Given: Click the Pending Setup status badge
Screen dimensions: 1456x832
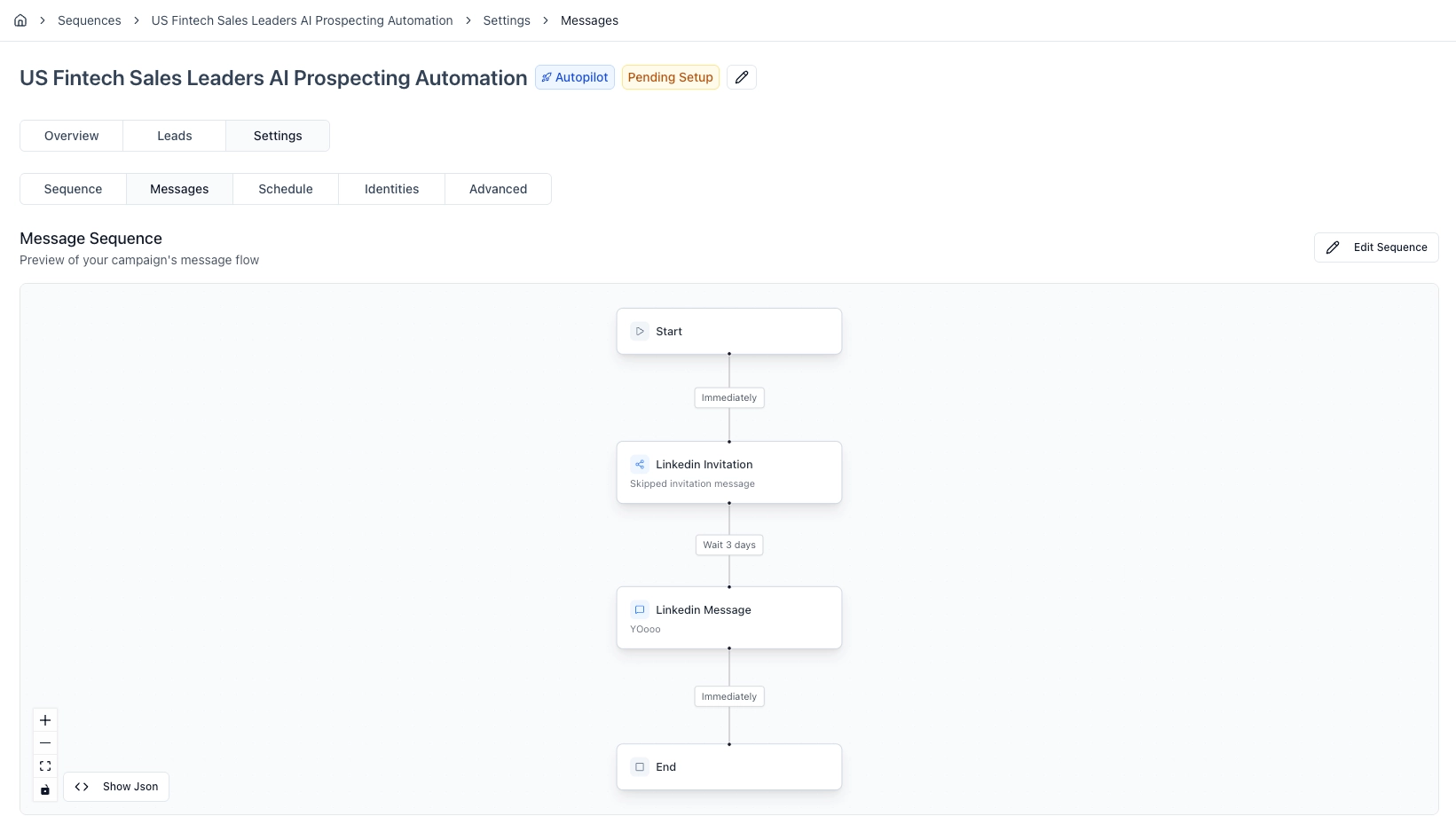Looking at the screenshot, I should 671,77.
